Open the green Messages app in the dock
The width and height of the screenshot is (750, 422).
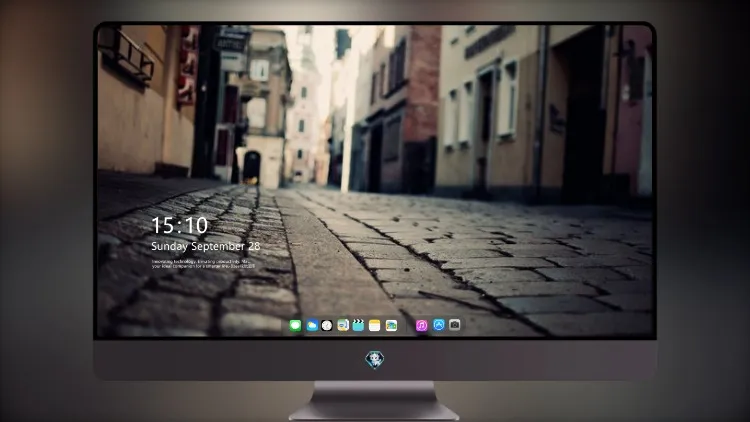click(295, 325)
